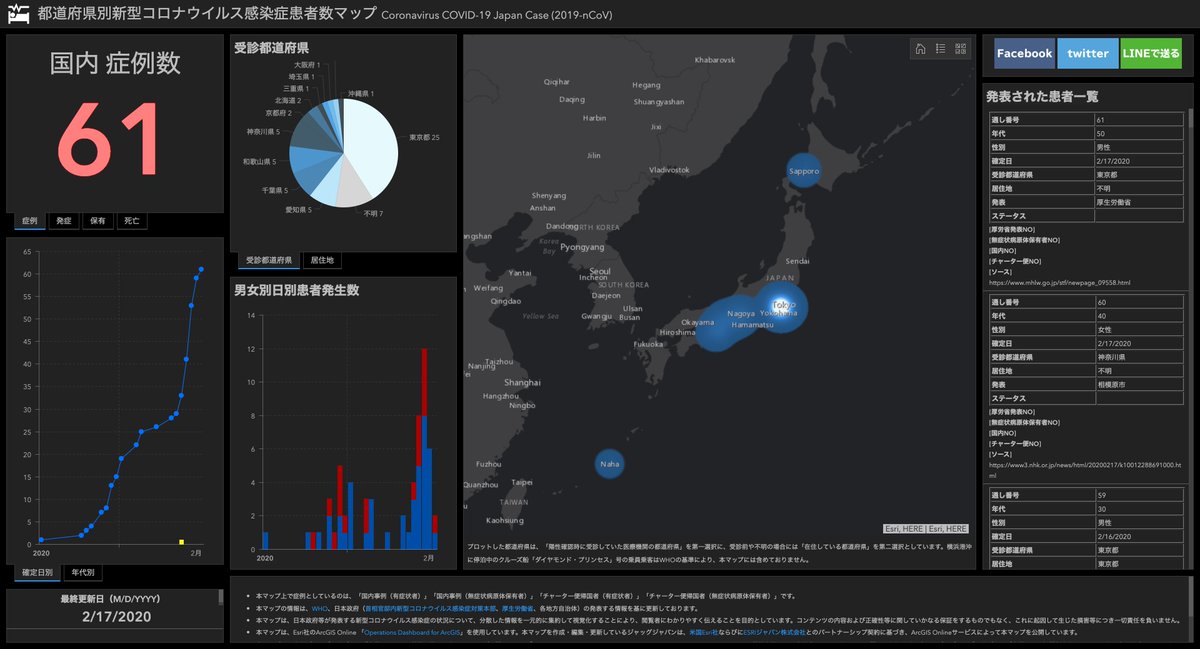Click the map Home extent icon
Image resolution: width=1200 pixels, height=649 pixels.
click(x=920, y=49)
